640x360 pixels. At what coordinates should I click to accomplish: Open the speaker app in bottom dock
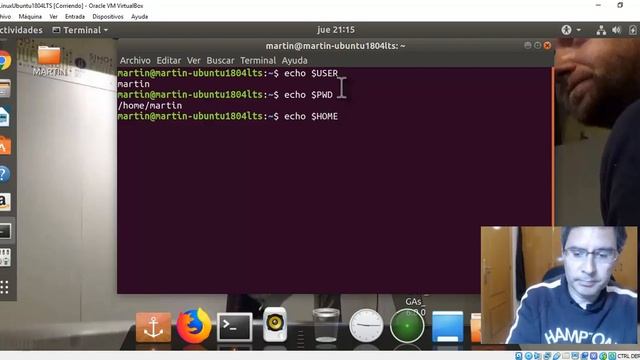[275, 325]
